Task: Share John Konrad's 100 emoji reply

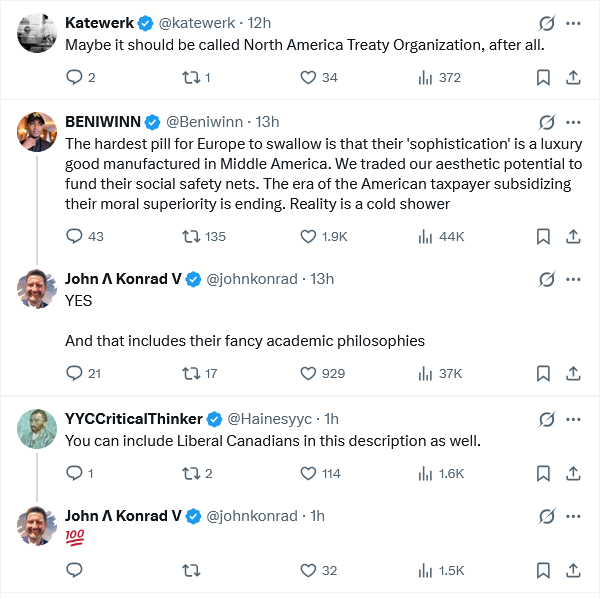Action: pos(574,570)
